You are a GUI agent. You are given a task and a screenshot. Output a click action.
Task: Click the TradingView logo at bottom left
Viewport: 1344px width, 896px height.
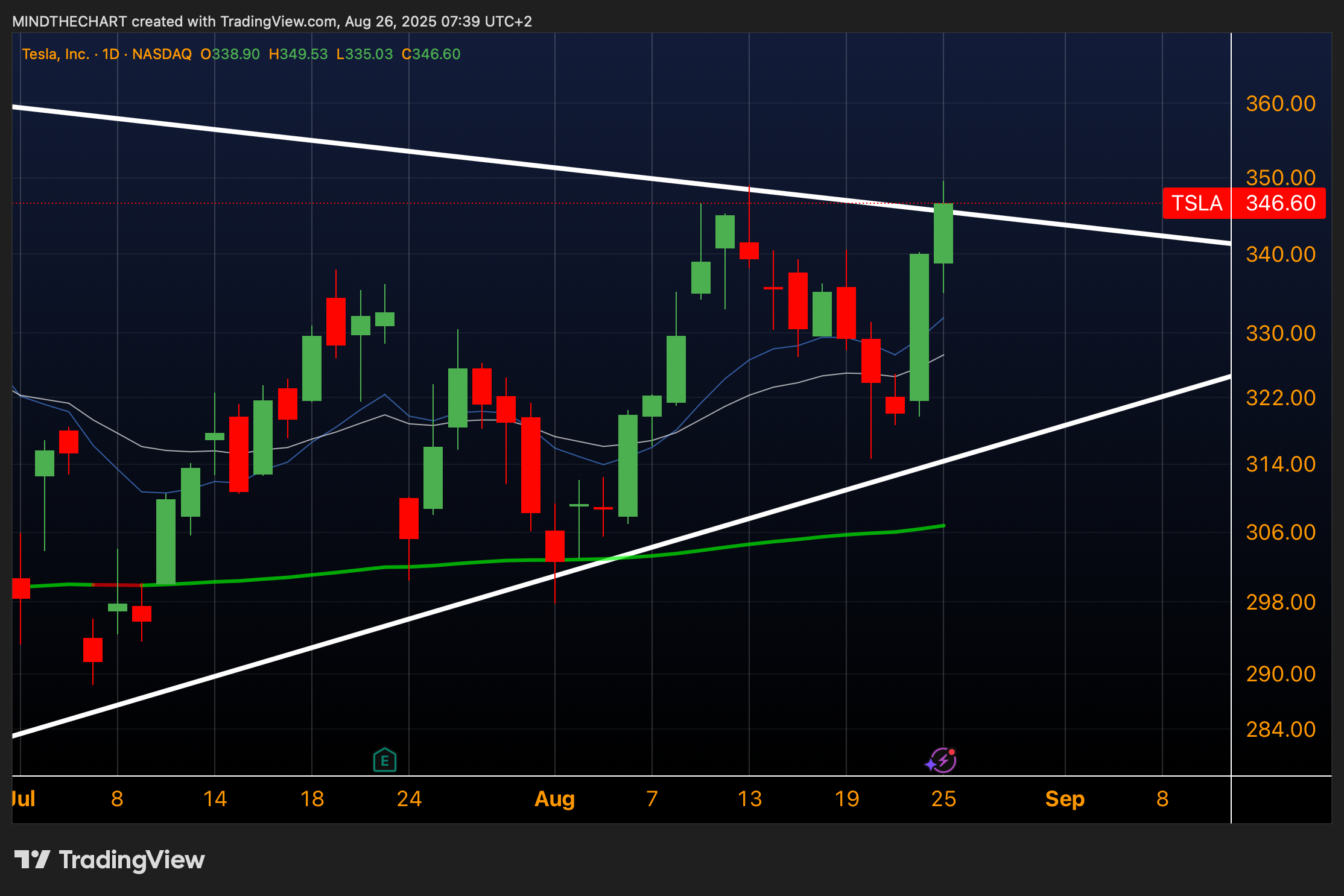pyautogui.click(x=109, y=860)
